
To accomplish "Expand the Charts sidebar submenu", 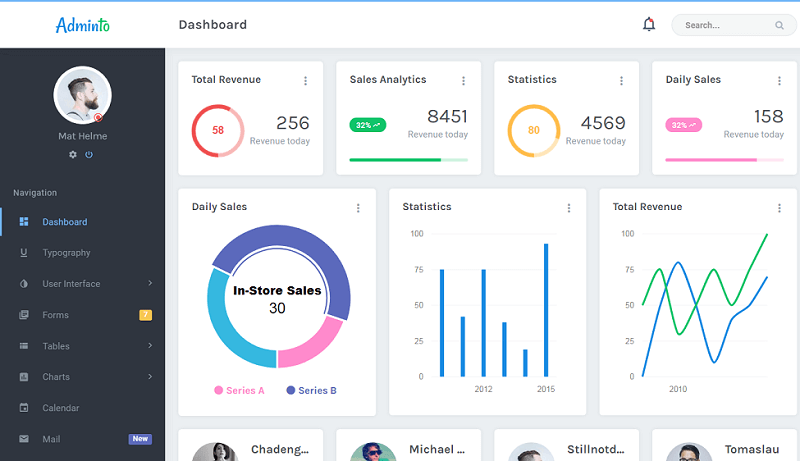I will (x=83, y=377).
